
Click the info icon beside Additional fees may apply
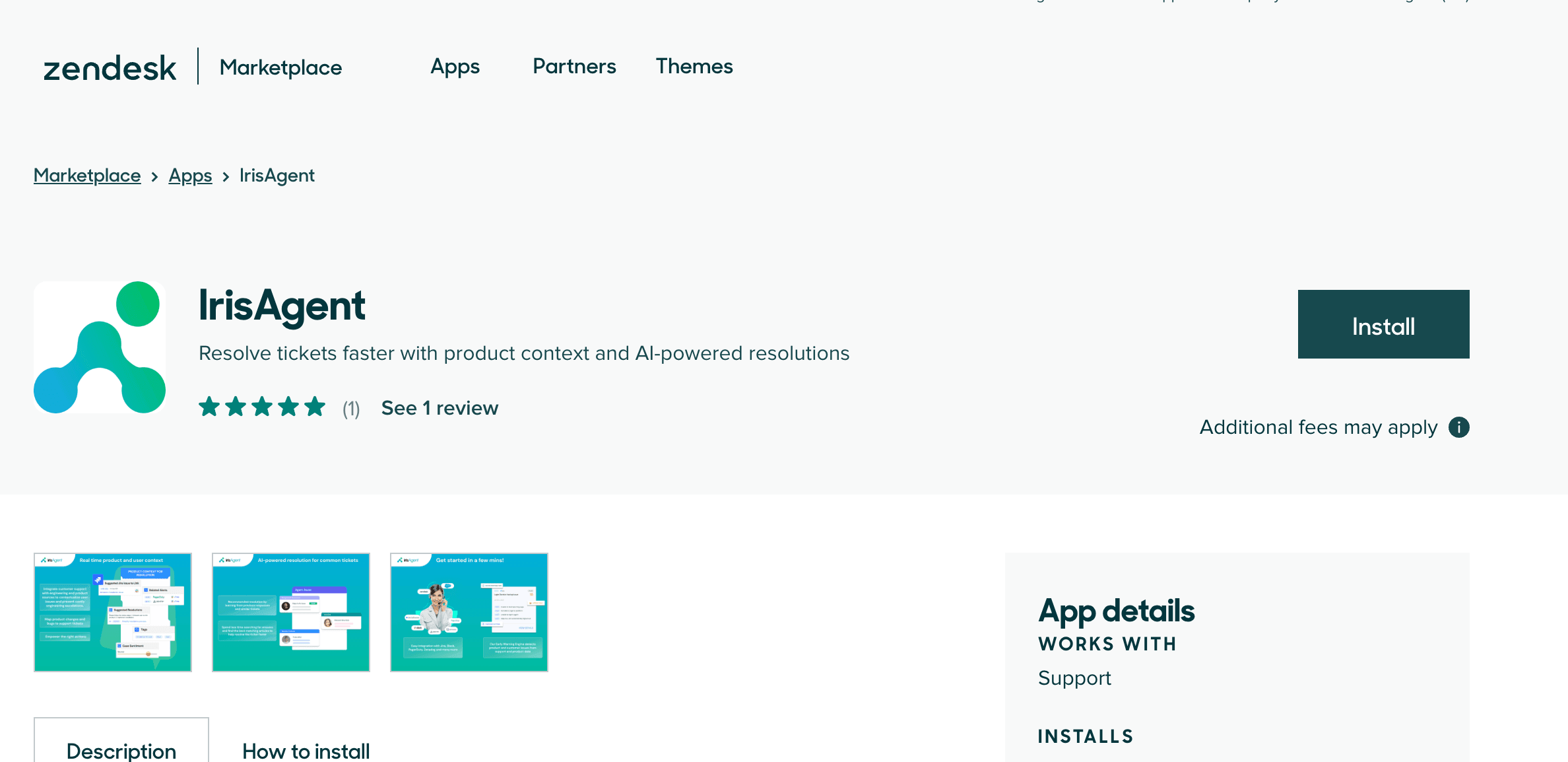[1459, 427]
